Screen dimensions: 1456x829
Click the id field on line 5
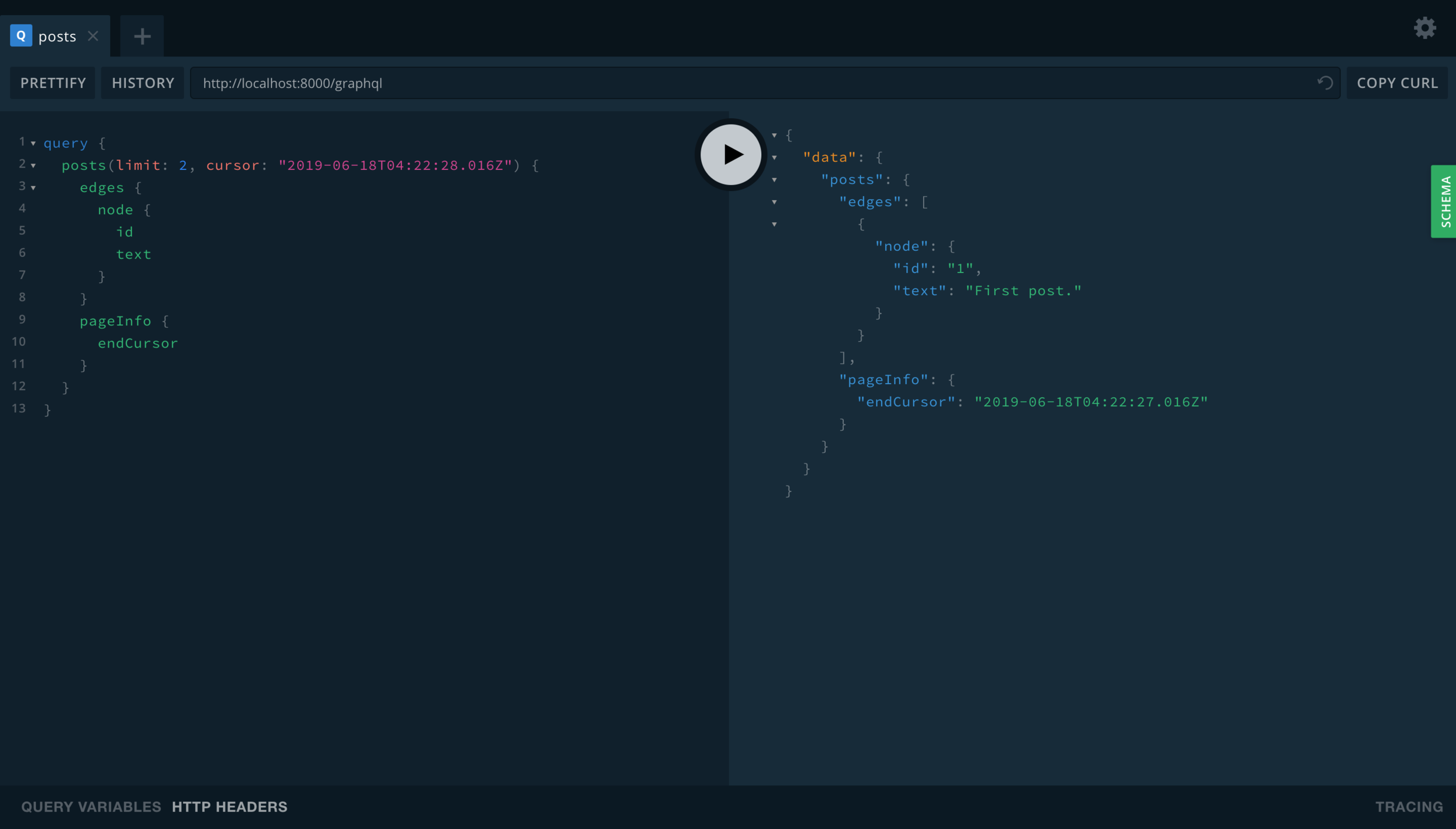(x=125, y=232)
